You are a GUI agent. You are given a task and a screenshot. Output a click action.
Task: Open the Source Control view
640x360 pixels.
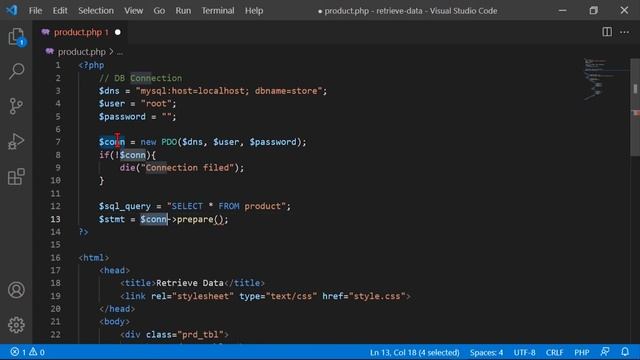(16, 106)
